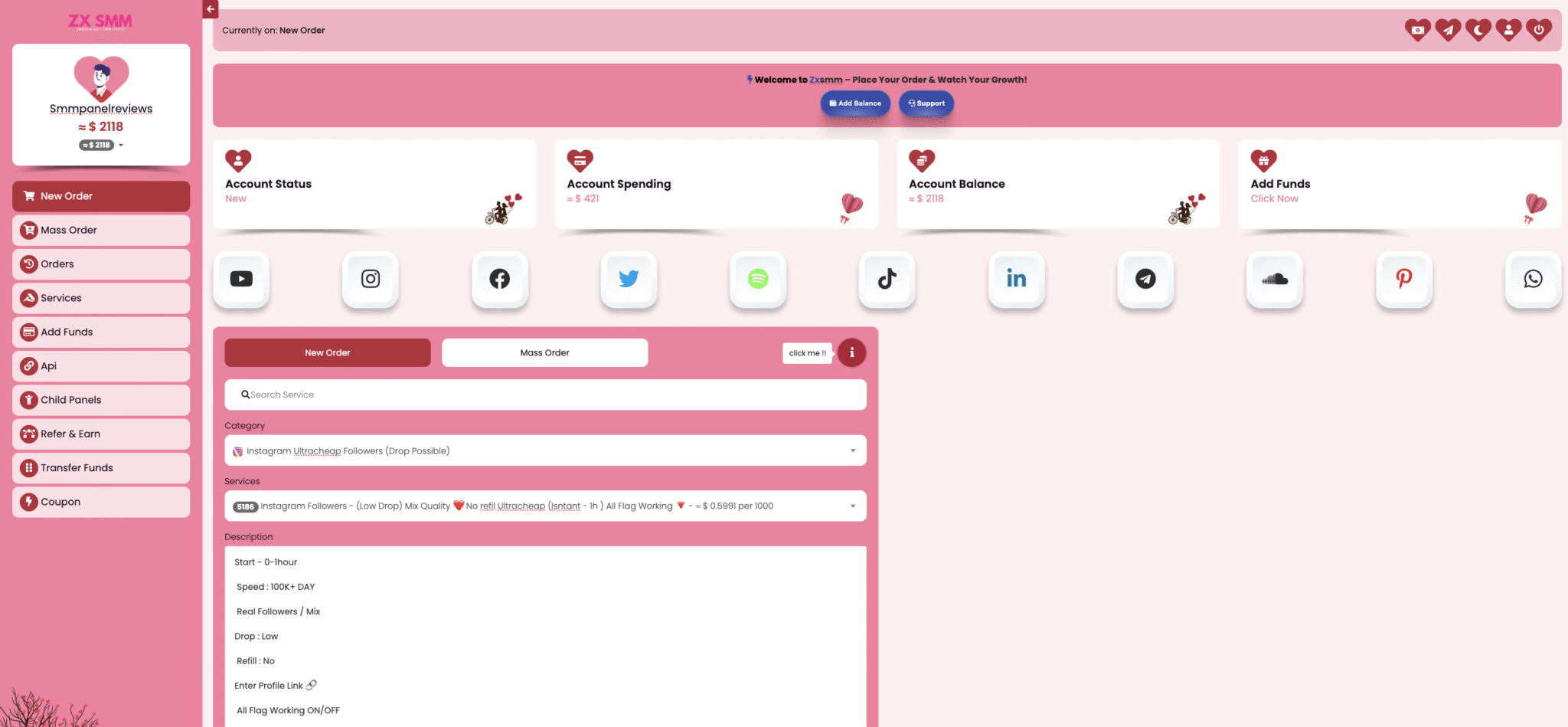
Task: Click the Support button
Action: (x=926, y=103)
